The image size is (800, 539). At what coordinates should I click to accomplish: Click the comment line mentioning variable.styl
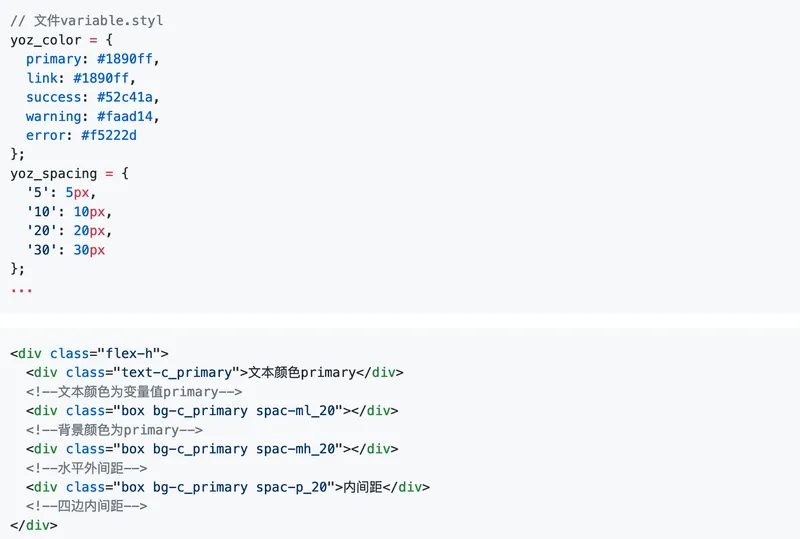[x=87, y=21]
